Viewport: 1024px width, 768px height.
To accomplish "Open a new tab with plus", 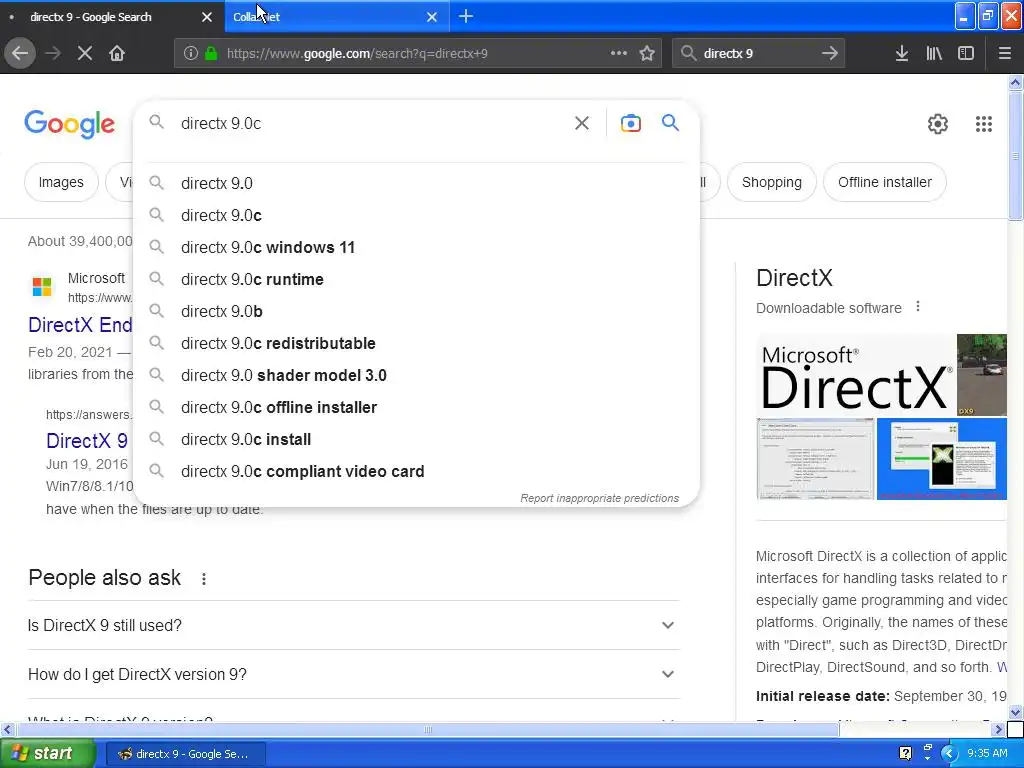I will click(466, 16).
